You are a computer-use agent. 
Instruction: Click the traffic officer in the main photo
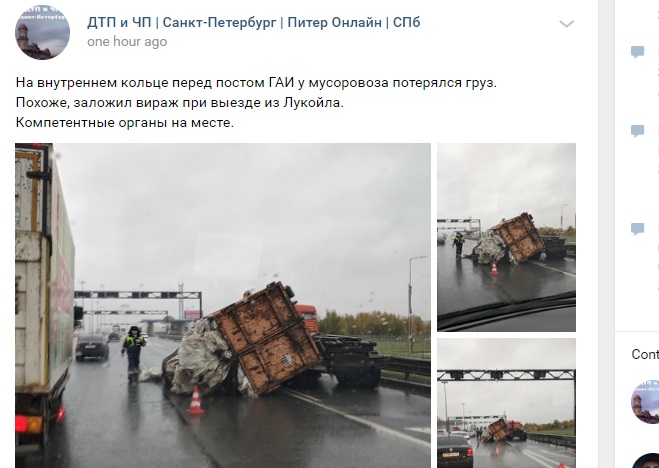[x=134, y=354]
